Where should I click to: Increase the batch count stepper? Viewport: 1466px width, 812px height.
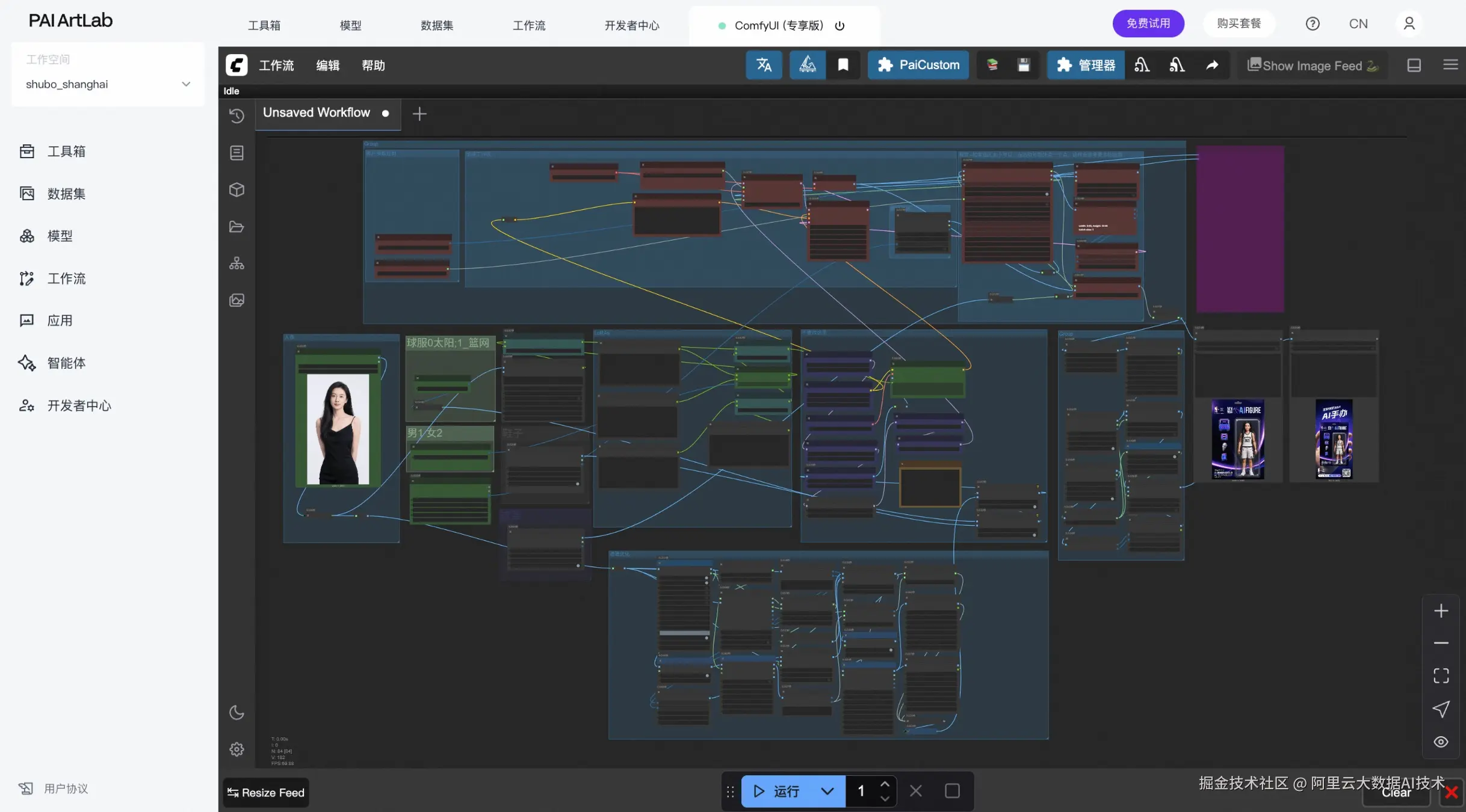click(x=885, y=784)
